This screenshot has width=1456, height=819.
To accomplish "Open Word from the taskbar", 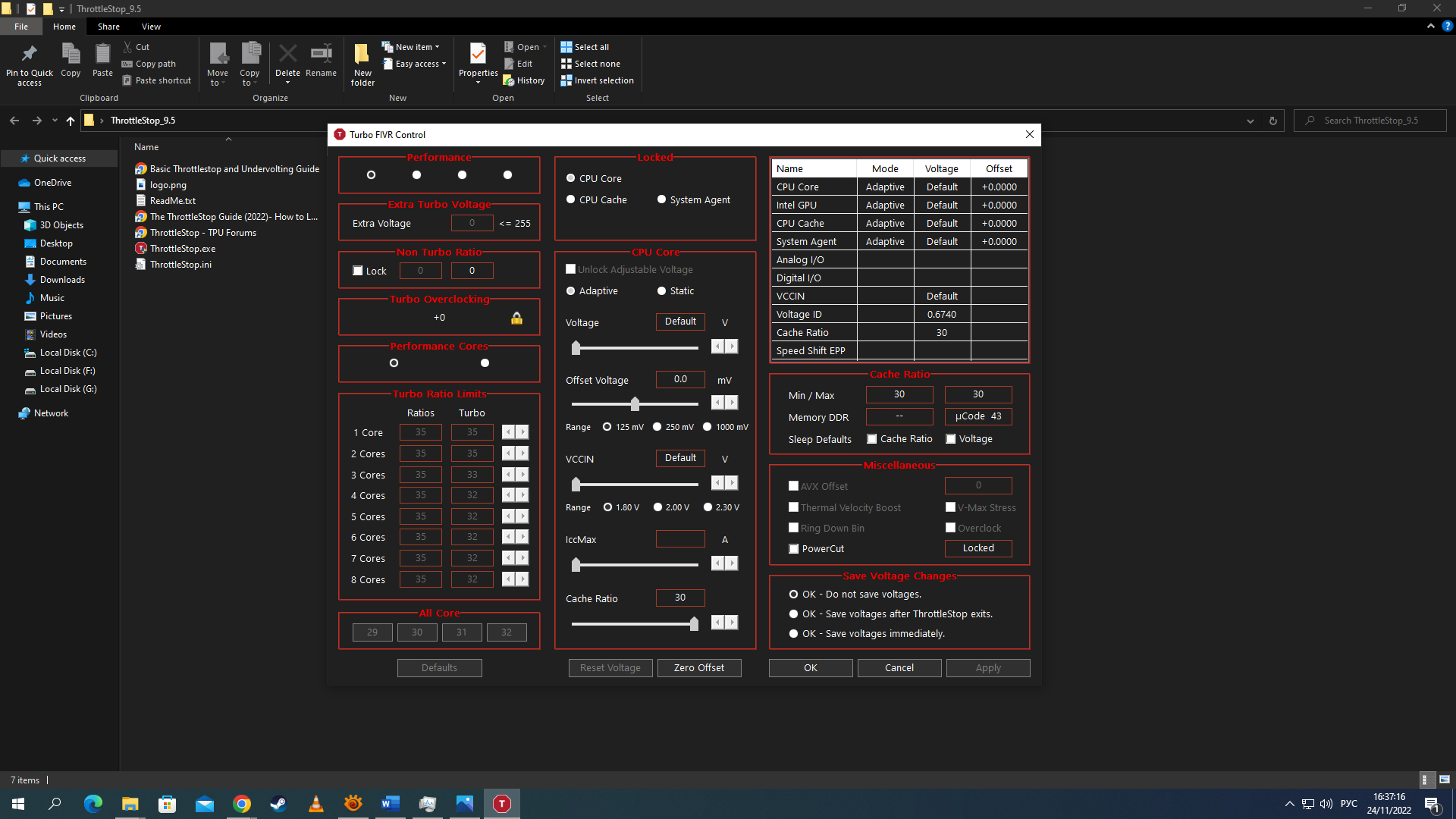I will point(391,804).
